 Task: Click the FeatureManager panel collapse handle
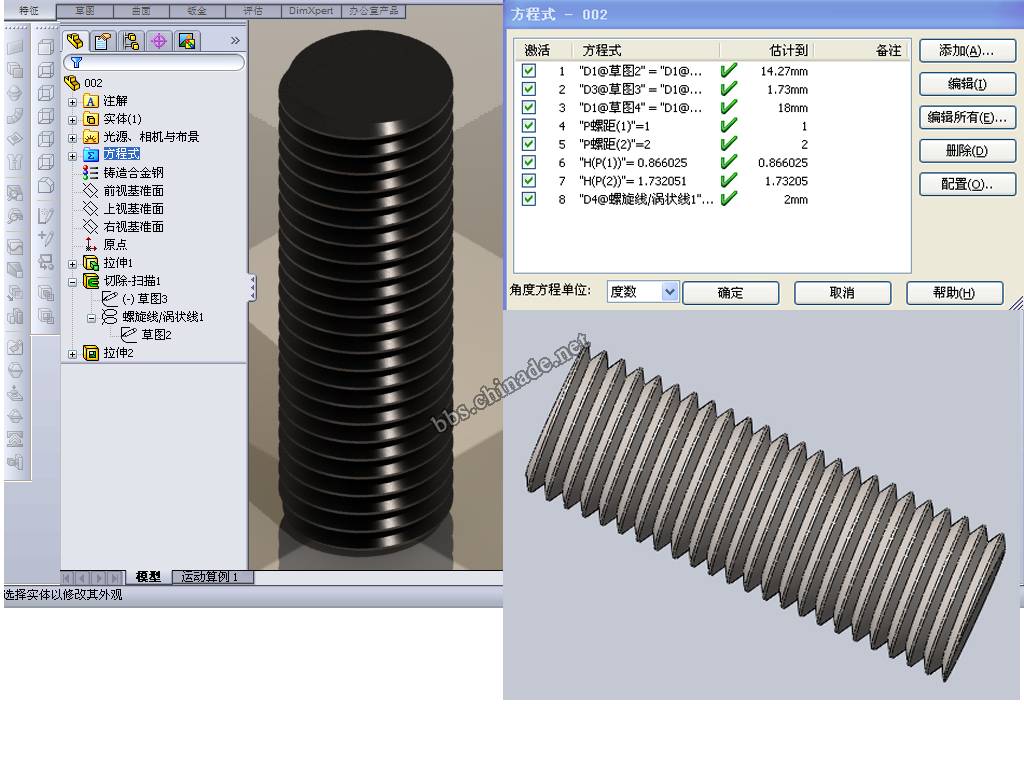(252, 288)
